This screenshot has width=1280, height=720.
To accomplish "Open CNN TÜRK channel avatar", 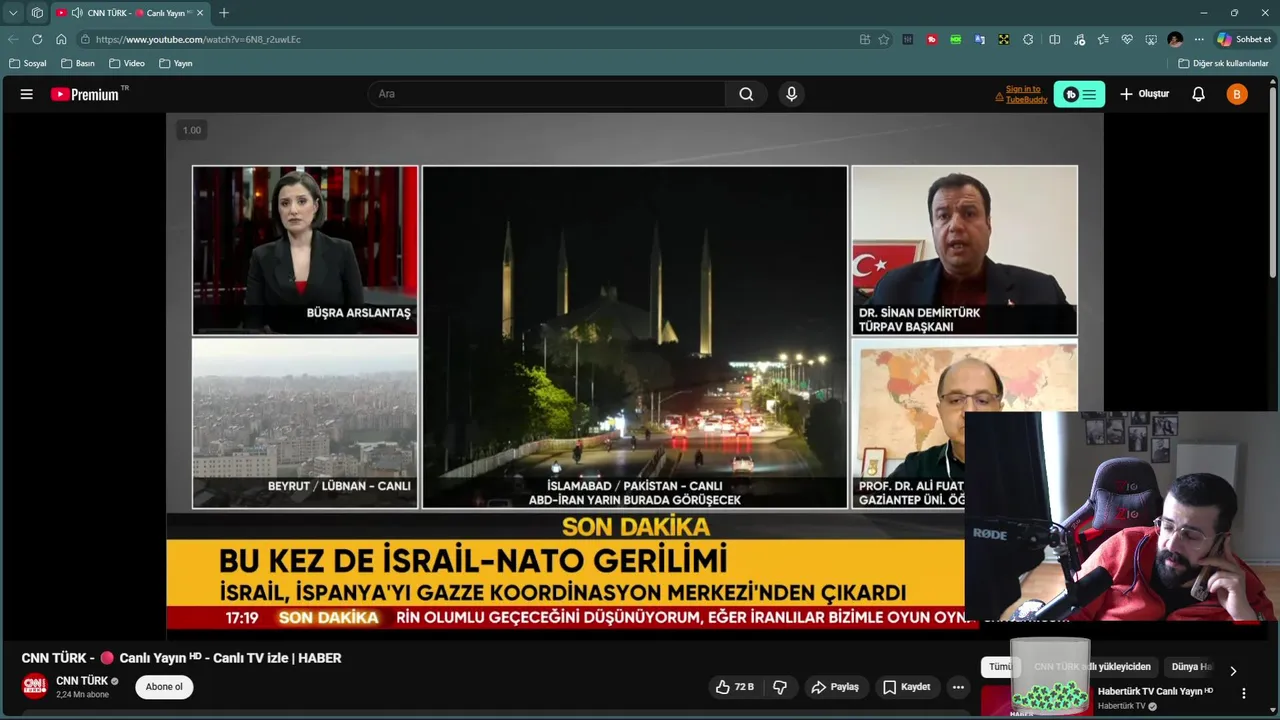I will point(35,686).
